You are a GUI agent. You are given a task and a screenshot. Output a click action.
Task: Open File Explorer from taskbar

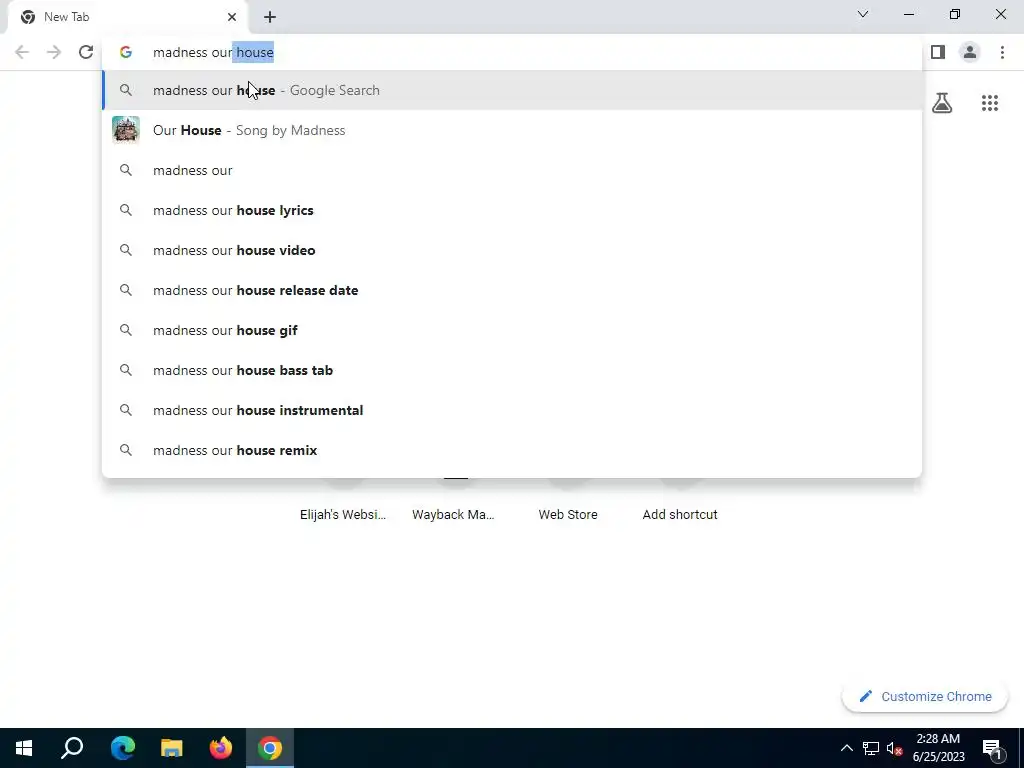pyautogui.click(x=172, y=748)
